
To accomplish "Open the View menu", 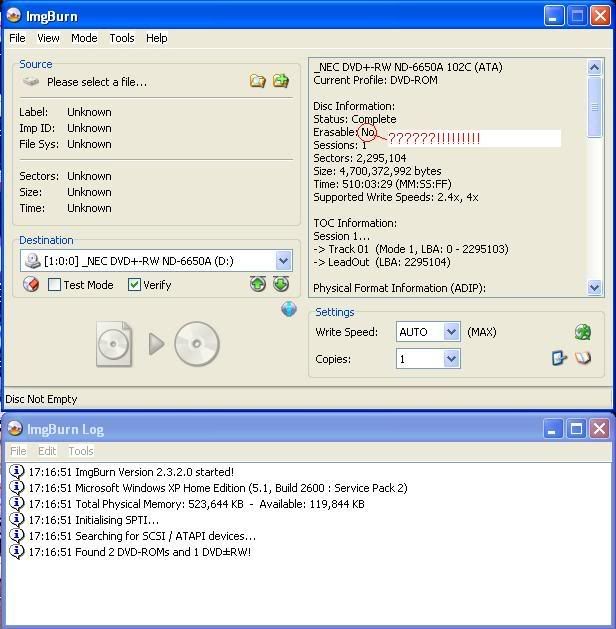I will tap(48, 38).
